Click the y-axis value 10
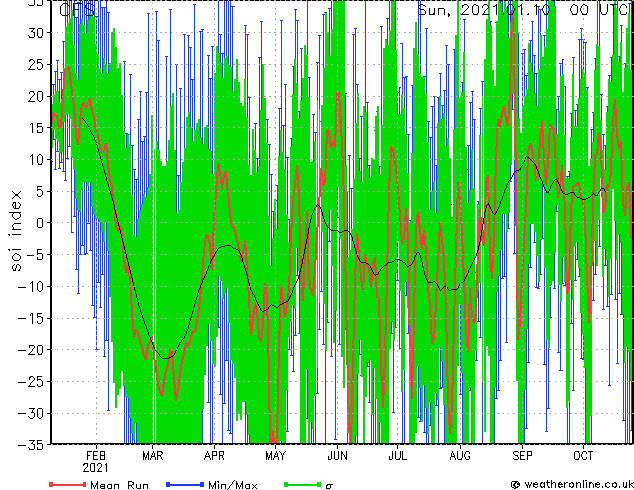This screenshot has width=634, height=490. (x=36, y=160)
